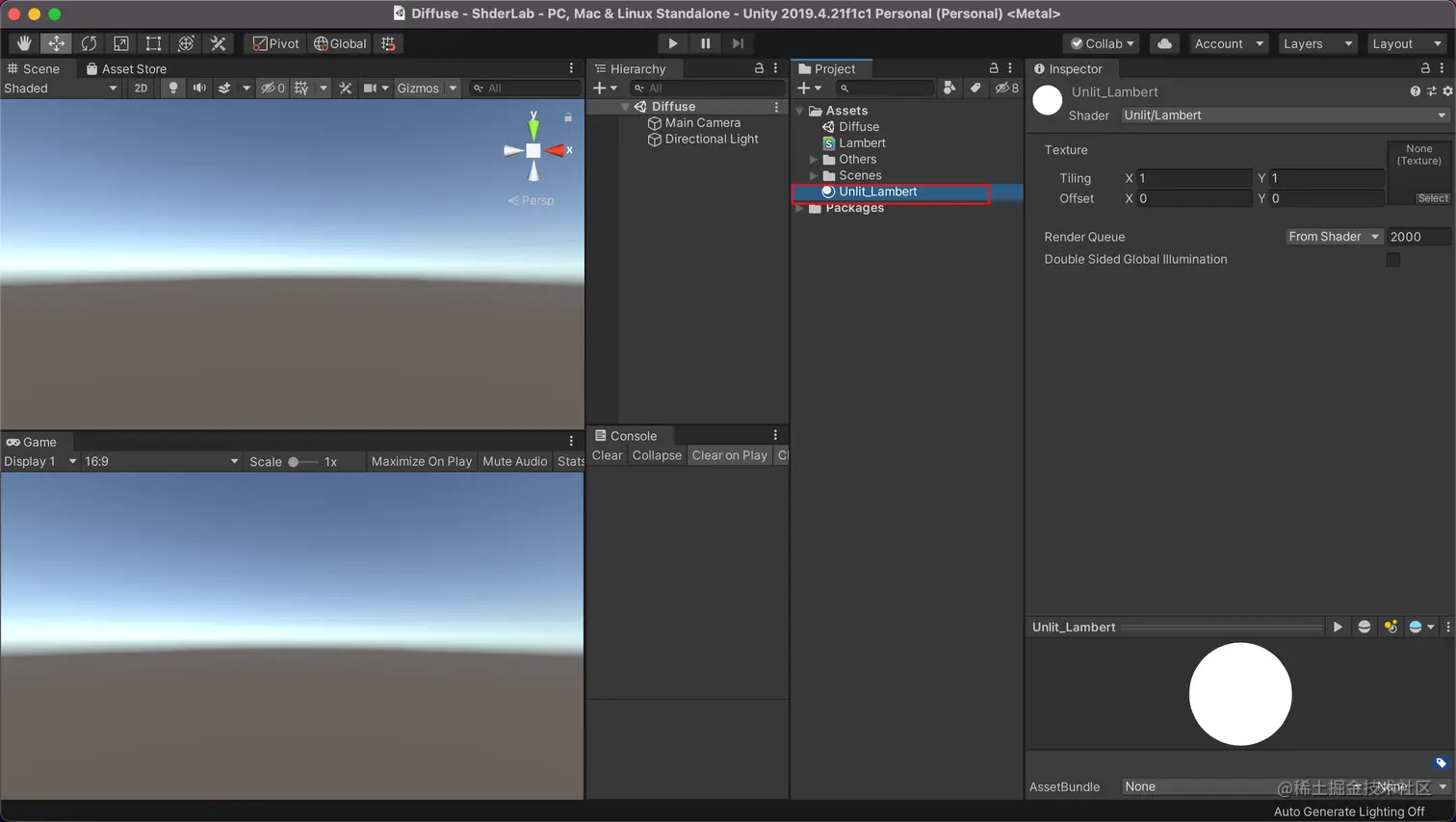Screen dimensions: 1456x822
Task: Toggle Clear on Play
Action: [729, 455]
